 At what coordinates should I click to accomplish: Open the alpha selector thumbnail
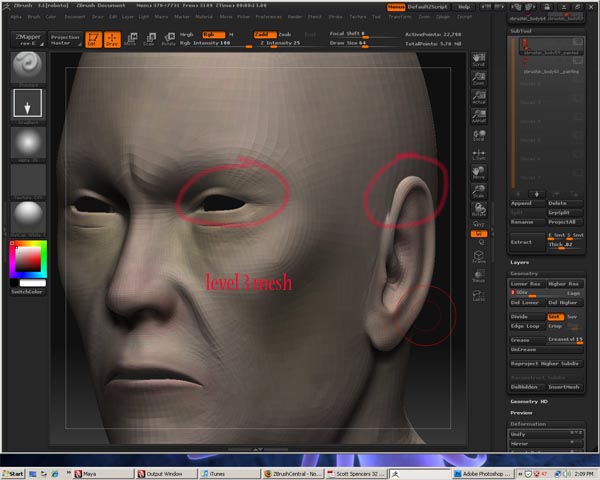pos(28,143)
